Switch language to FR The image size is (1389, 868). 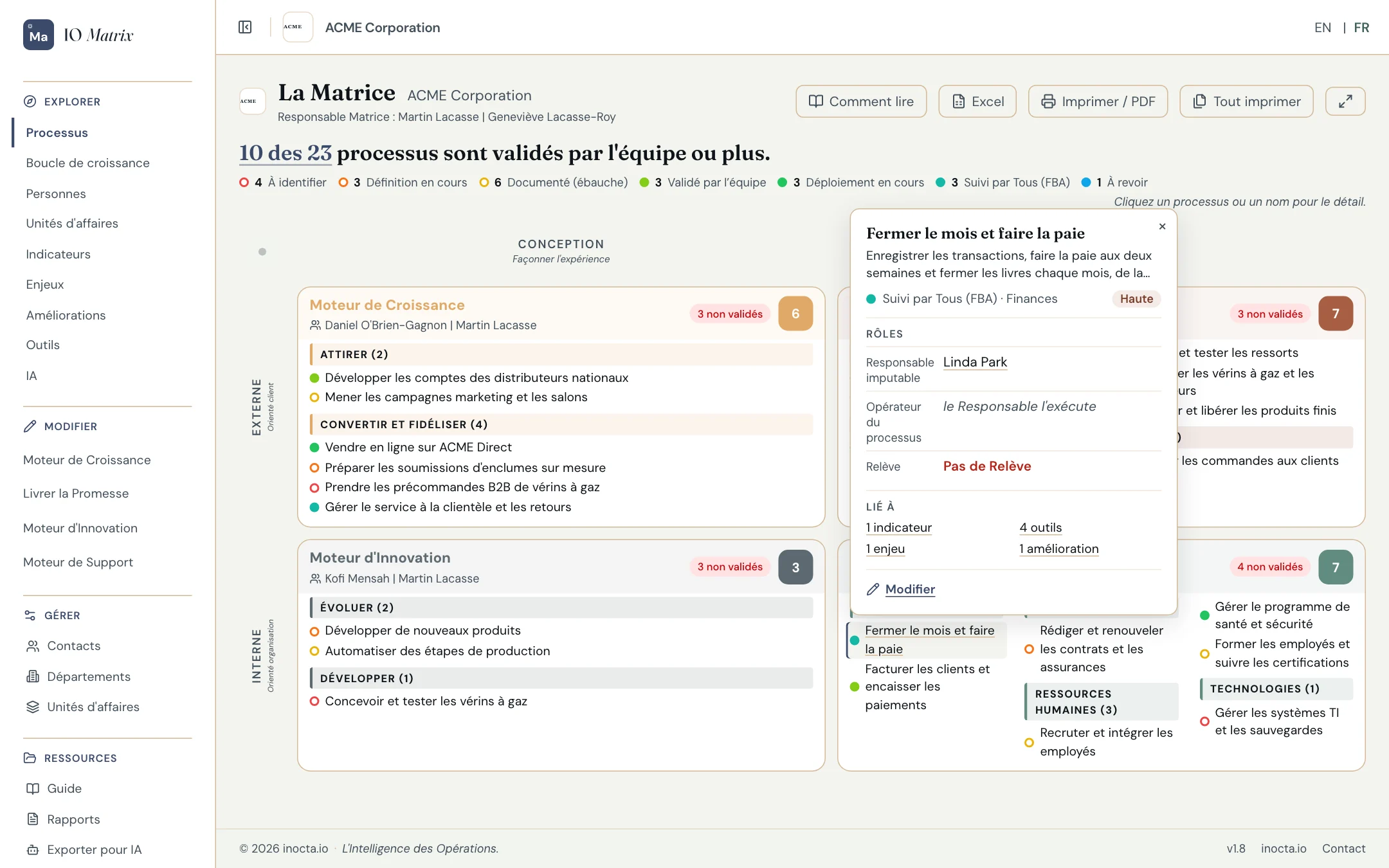click(x=1361, y=28)
